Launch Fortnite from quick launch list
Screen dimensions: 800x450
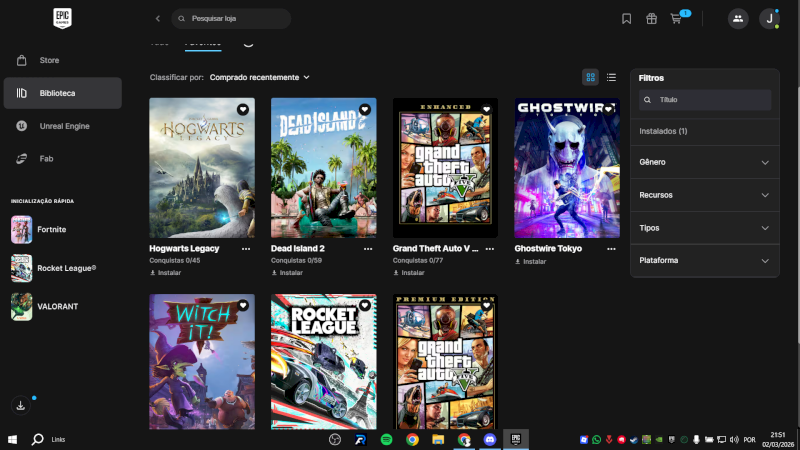(52, 229)
